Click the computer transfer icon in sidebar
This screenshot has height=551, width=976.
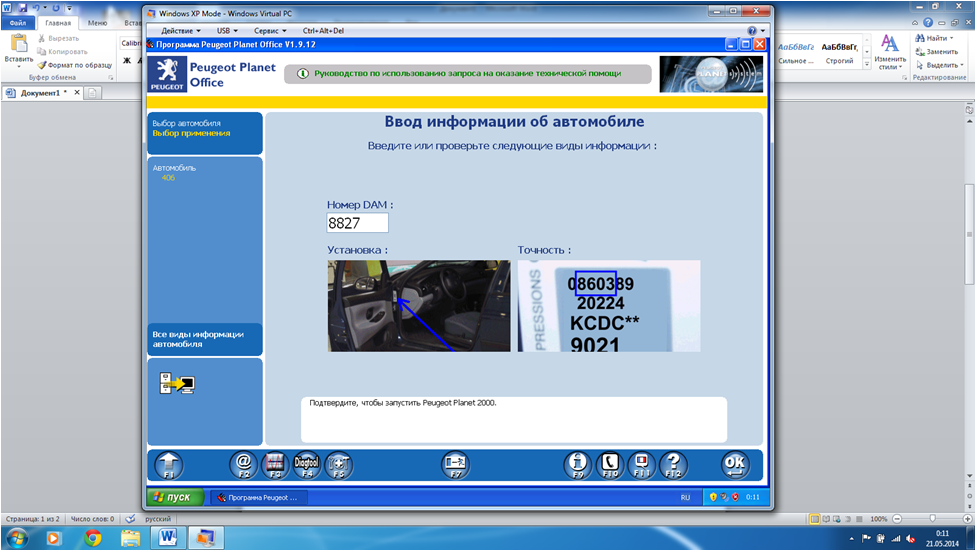[177, 384]
